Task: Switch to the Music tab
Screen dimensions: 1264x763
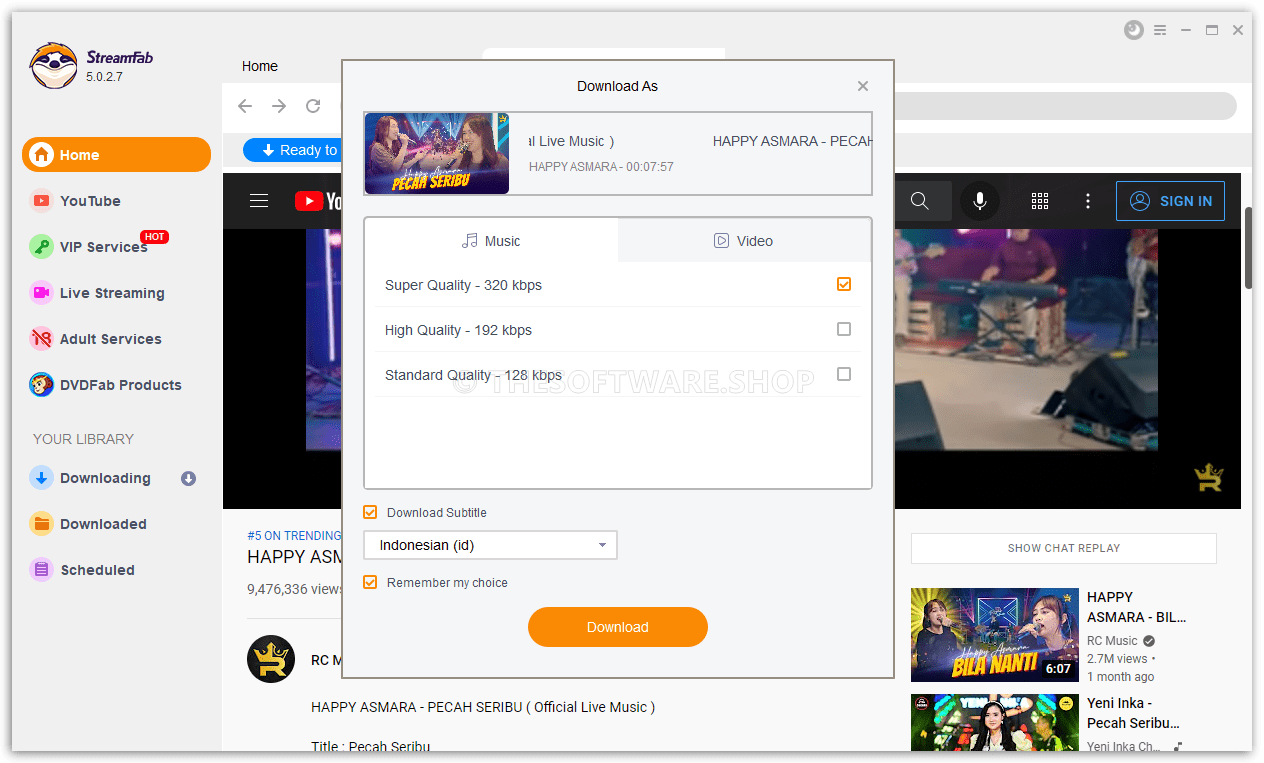Action: (x=491, y=241)
